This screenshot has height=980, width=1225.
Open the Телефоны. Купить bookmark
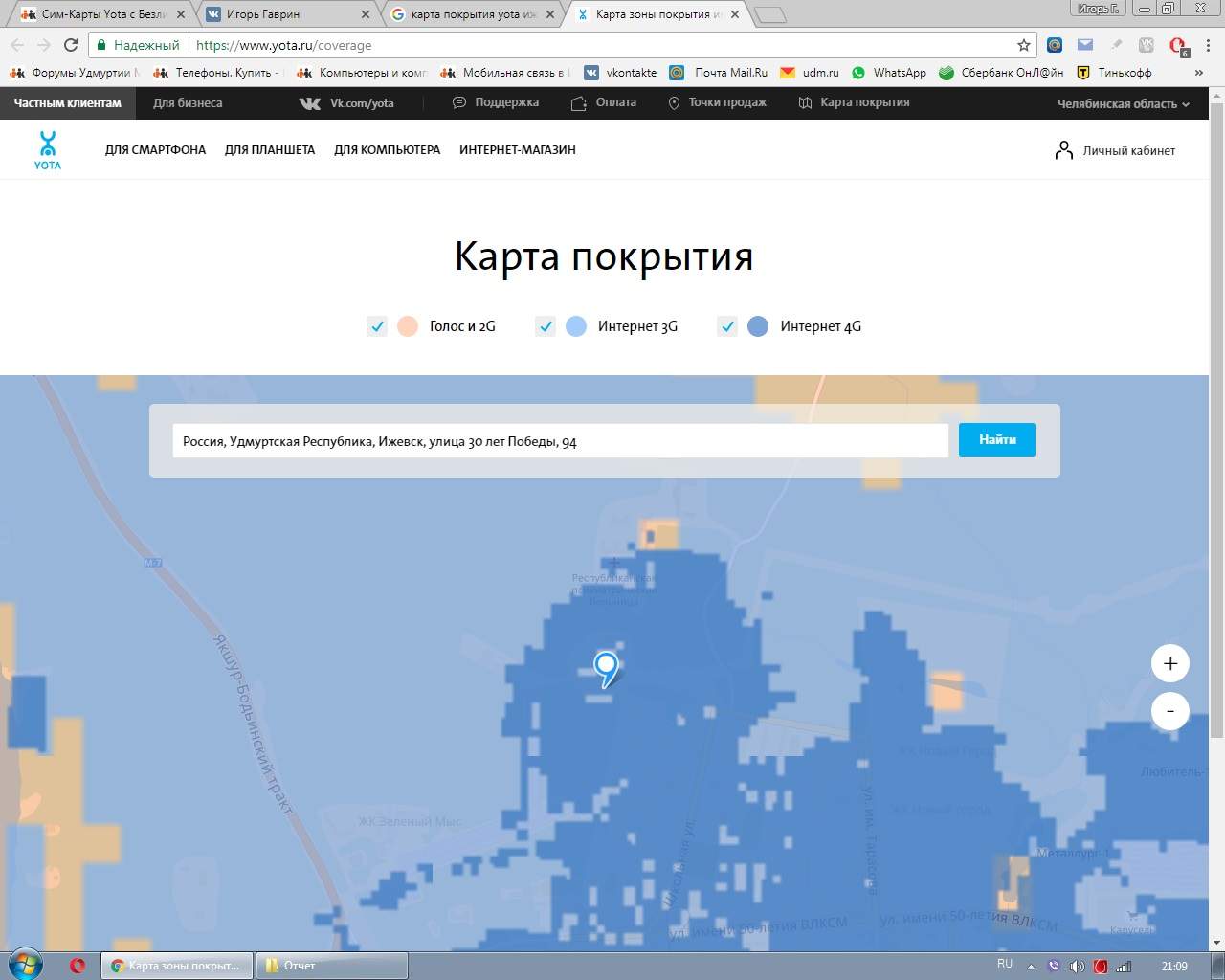pyautogui.click(x=218, y=73)
